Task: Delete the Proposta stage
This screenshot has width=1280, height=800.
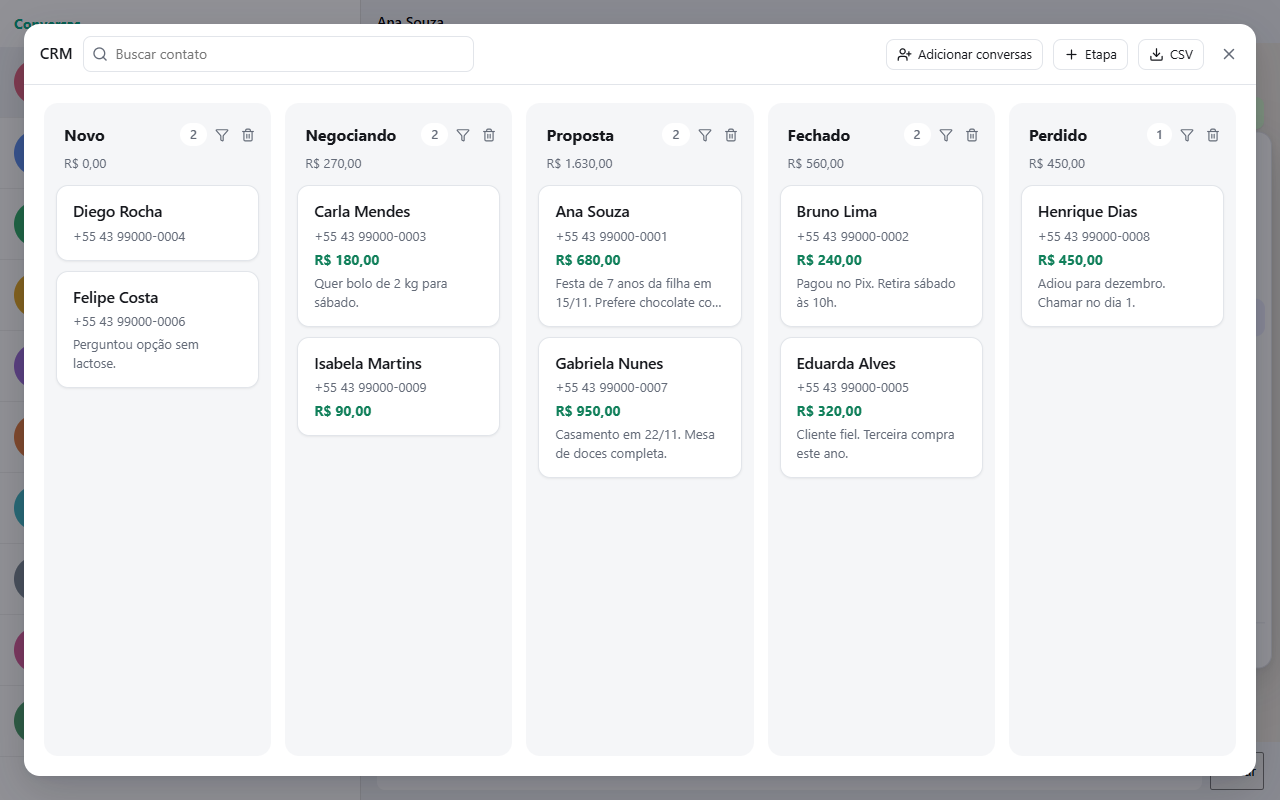Action: pos(731,135)
